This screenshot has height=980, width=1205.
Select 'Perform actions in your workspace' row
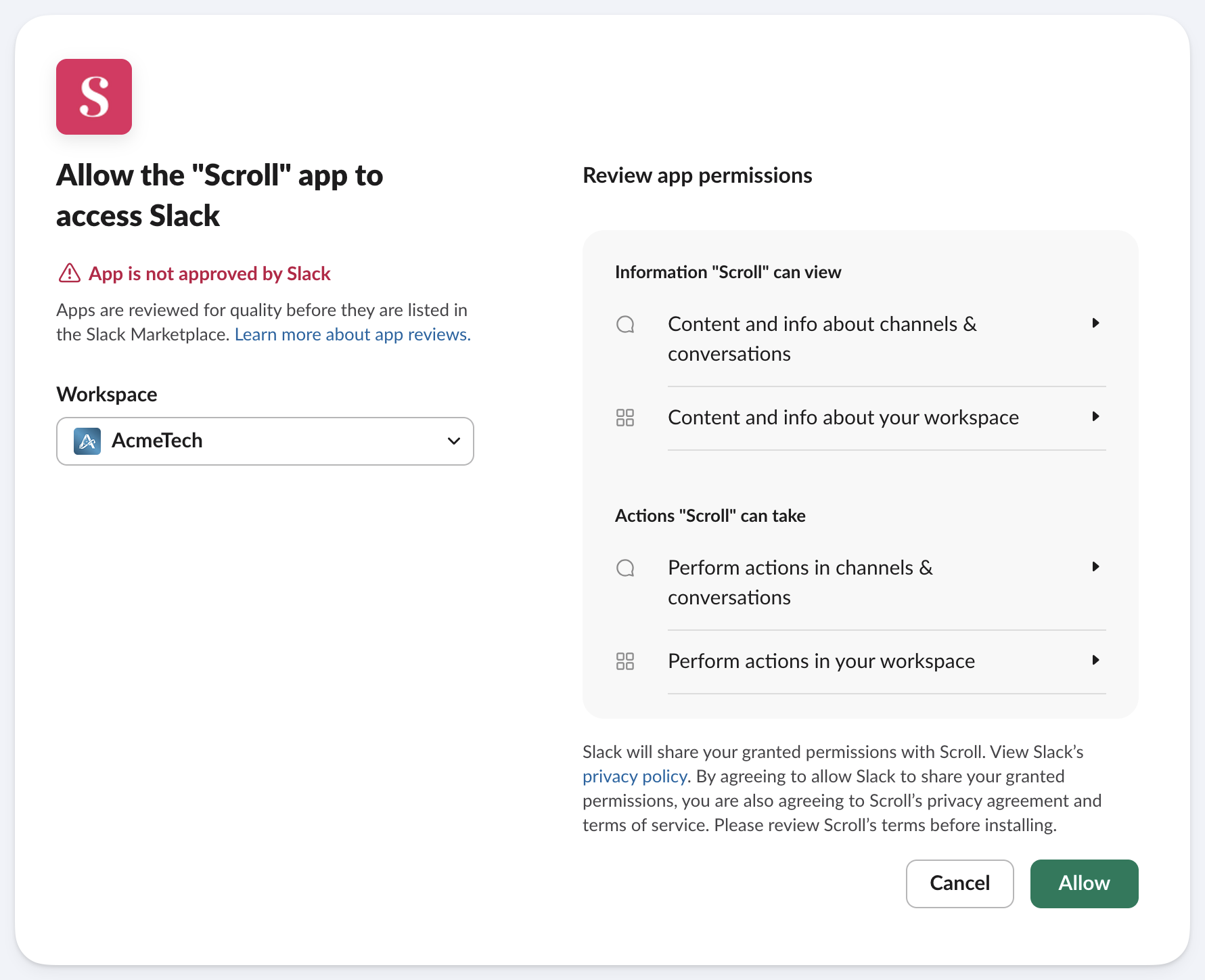point(821,661)
